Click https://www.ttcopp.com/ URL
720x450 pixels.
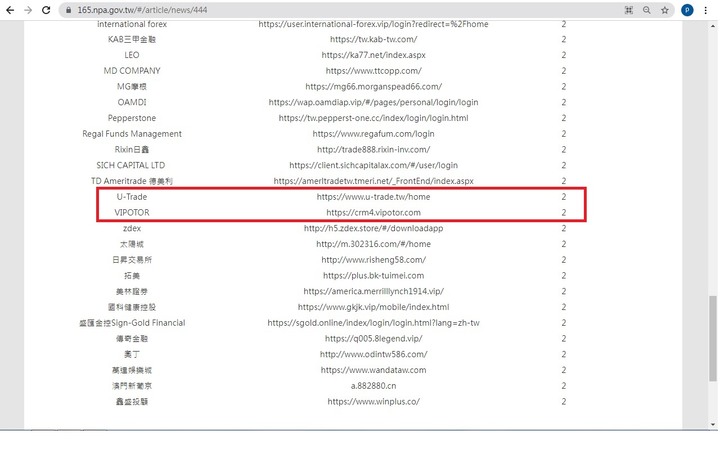[373, 71]
